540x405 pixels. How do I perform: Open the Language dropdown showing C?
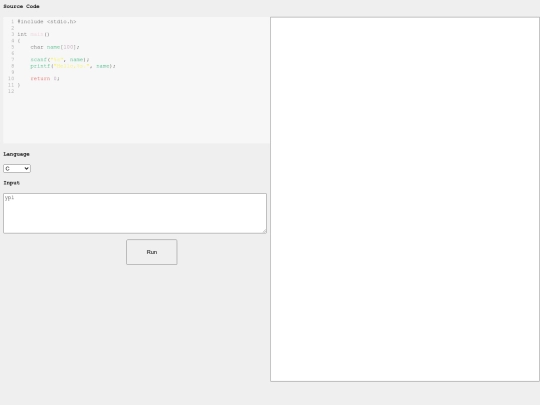(x=17, y=168)
